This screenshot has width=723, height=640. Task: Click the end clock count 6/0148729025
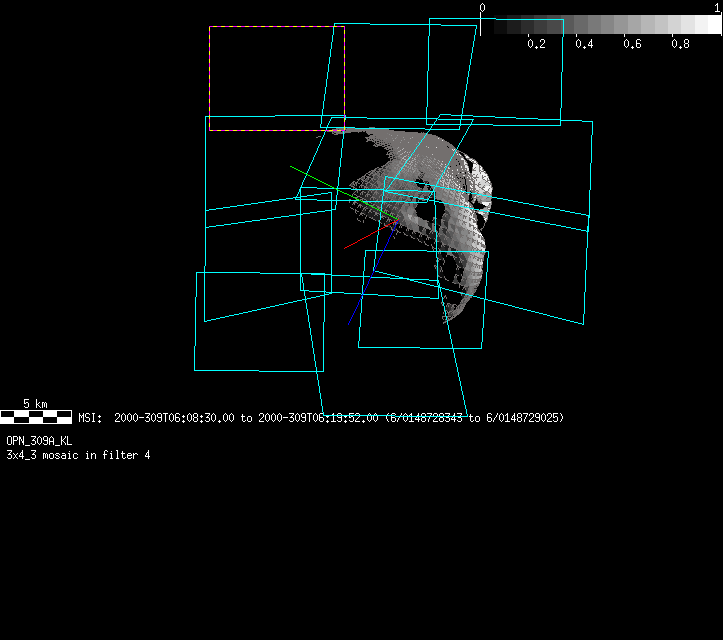pyautogui.click(x=522, y=417)
